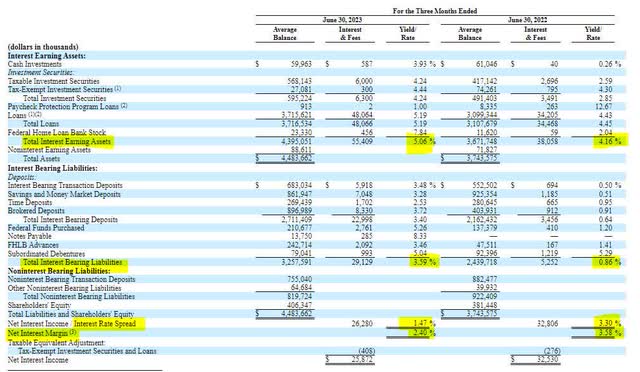Select the "Brokered Deposits" row label
640x372 pixels.
[36, 211]
